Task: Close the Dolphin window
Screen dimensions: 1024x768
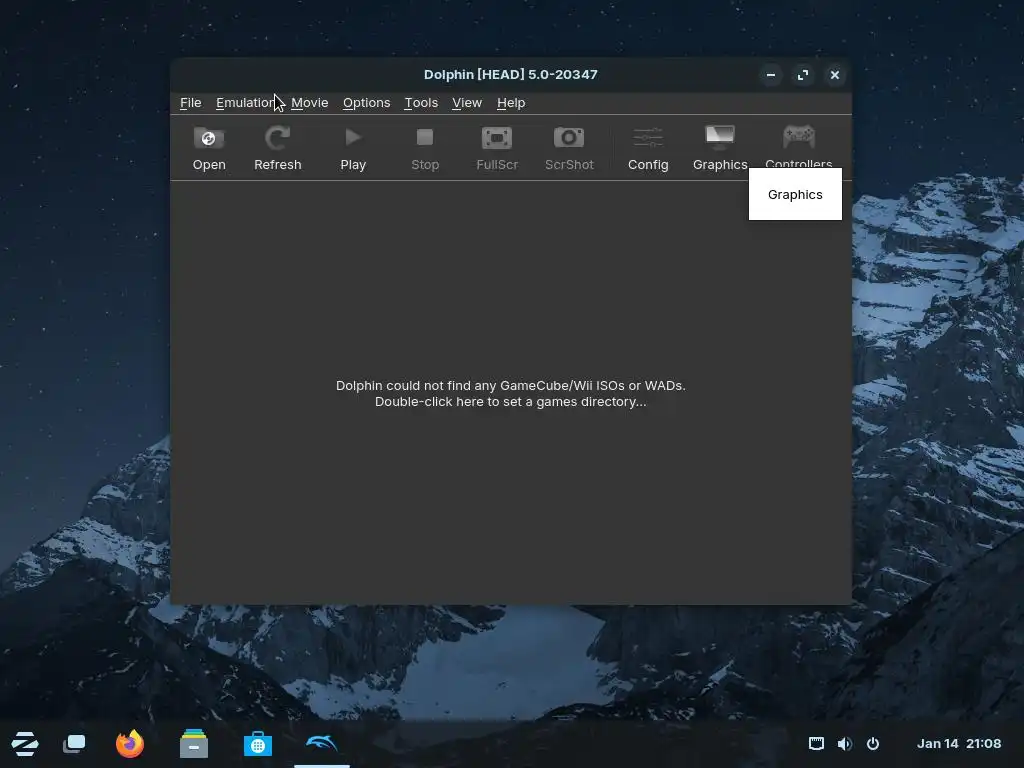Action: pos(835,75)
